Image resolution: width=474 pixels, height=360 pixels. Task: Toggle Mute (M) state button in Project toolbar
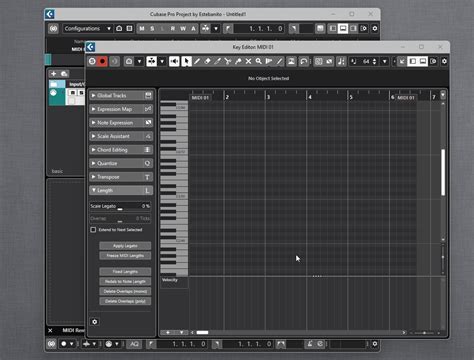[x=142, y=29]
